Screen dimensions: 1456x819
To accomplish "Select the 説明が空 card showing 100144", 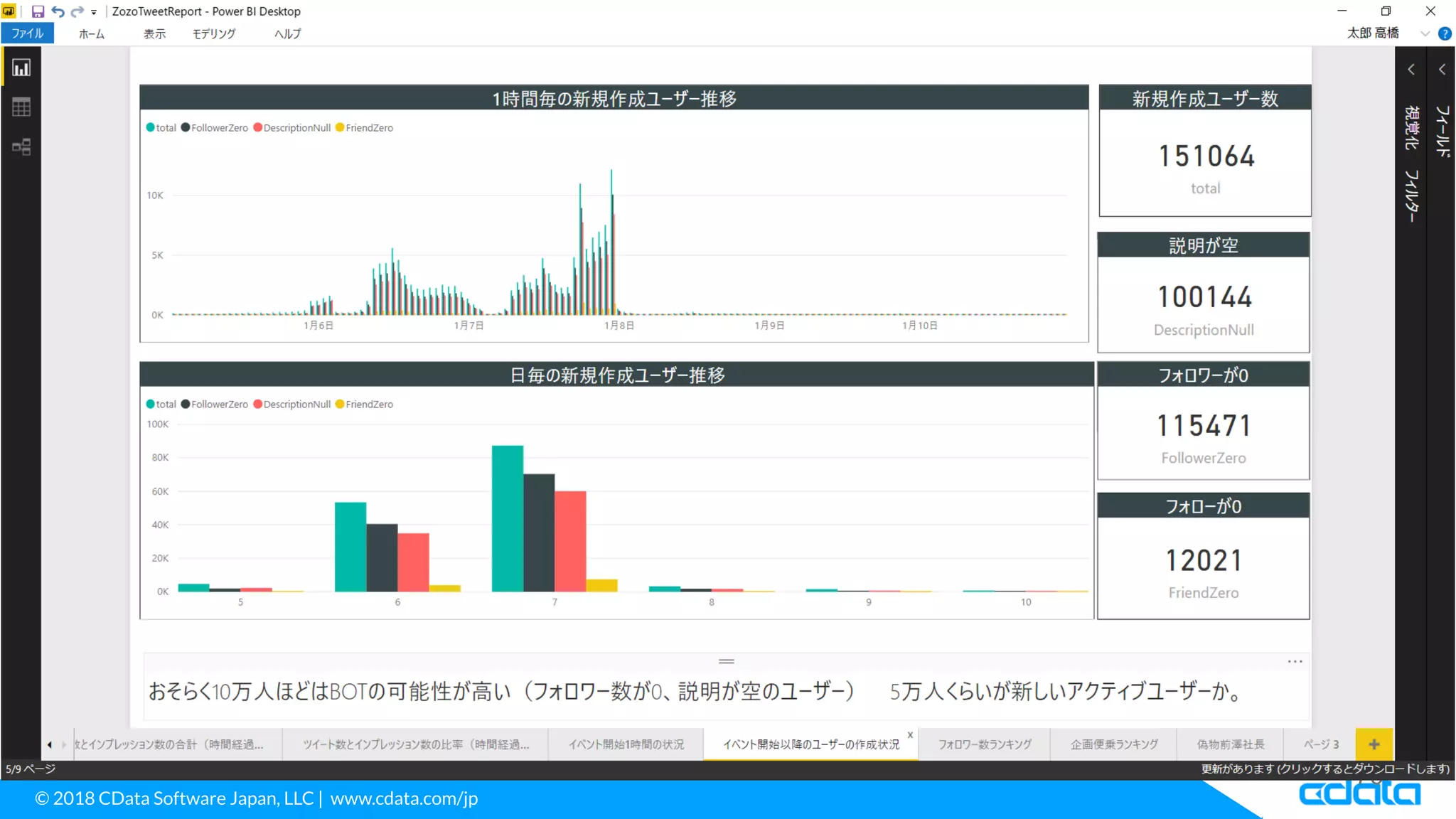I will [1204, 292].
